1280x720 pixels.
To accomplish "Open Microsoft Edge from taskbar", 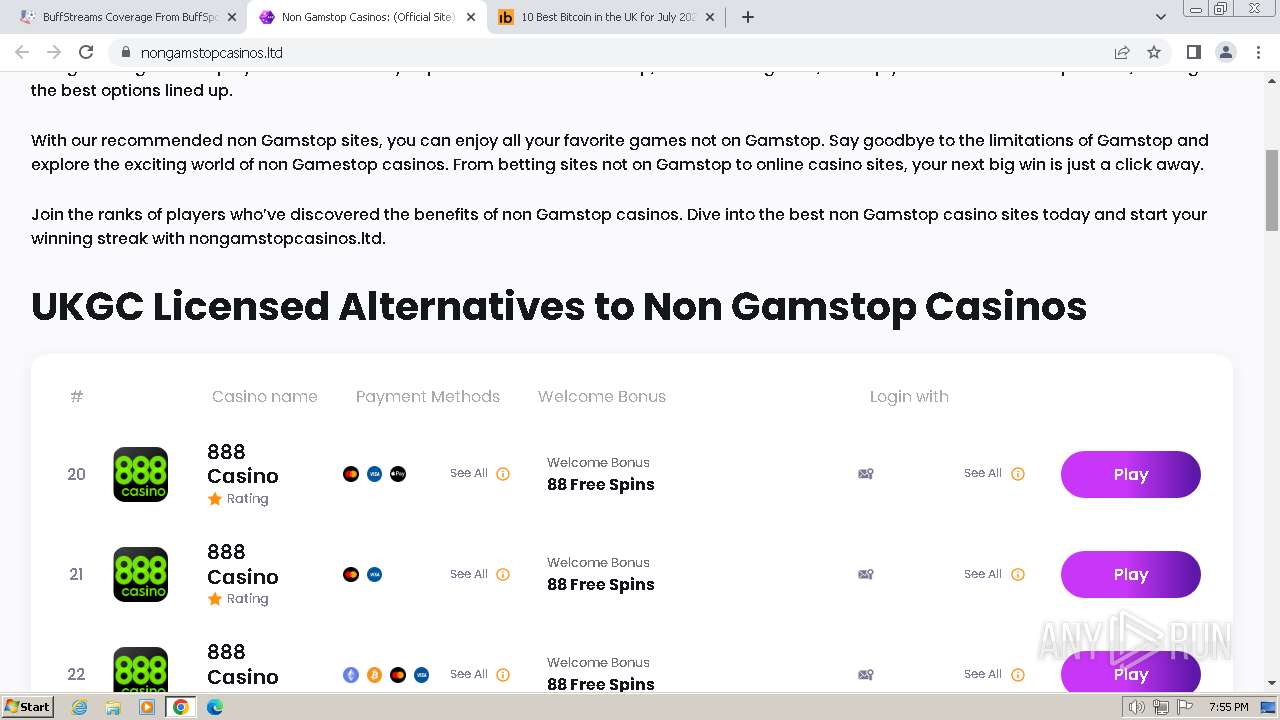I will (215, 707).
